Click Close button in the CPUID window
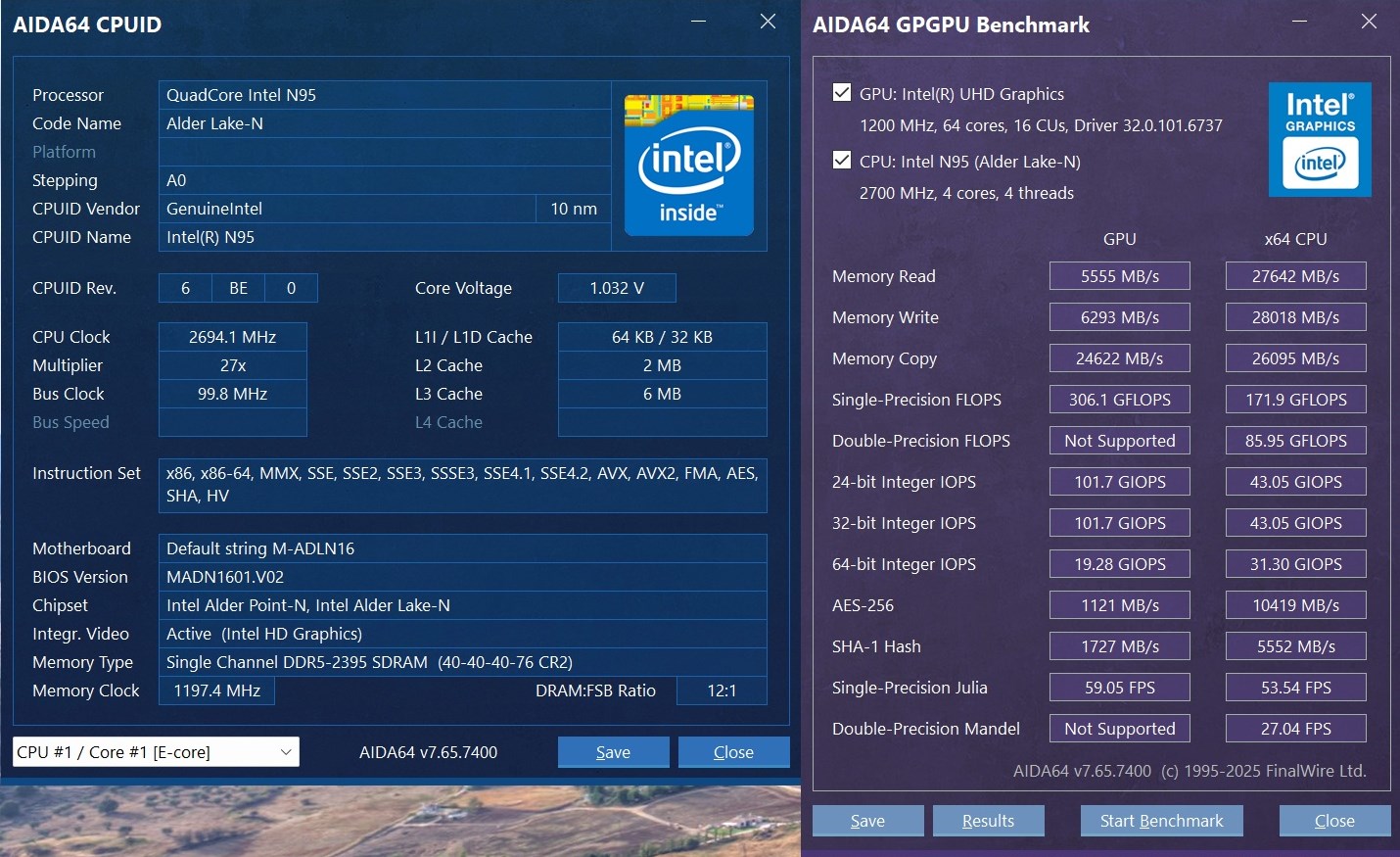 (733, 752)
